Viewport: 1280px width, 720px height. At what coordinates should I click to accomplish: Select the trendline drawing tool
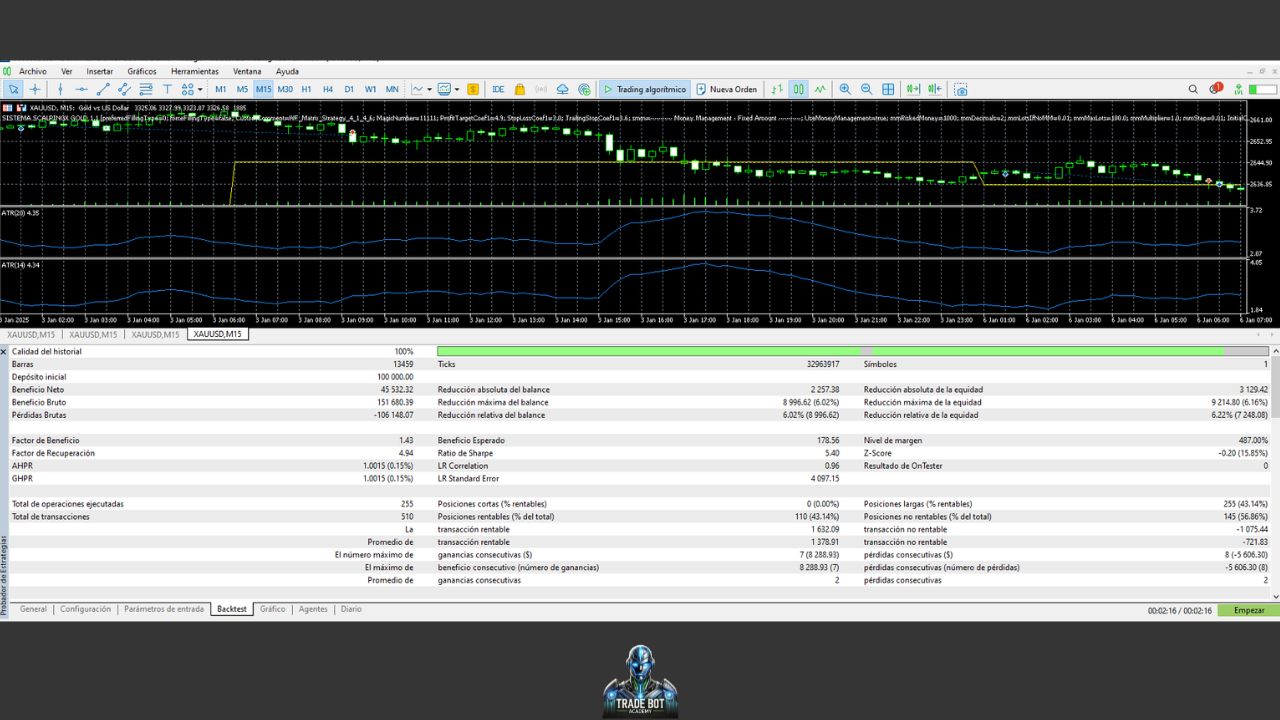[x=103, y=89]
